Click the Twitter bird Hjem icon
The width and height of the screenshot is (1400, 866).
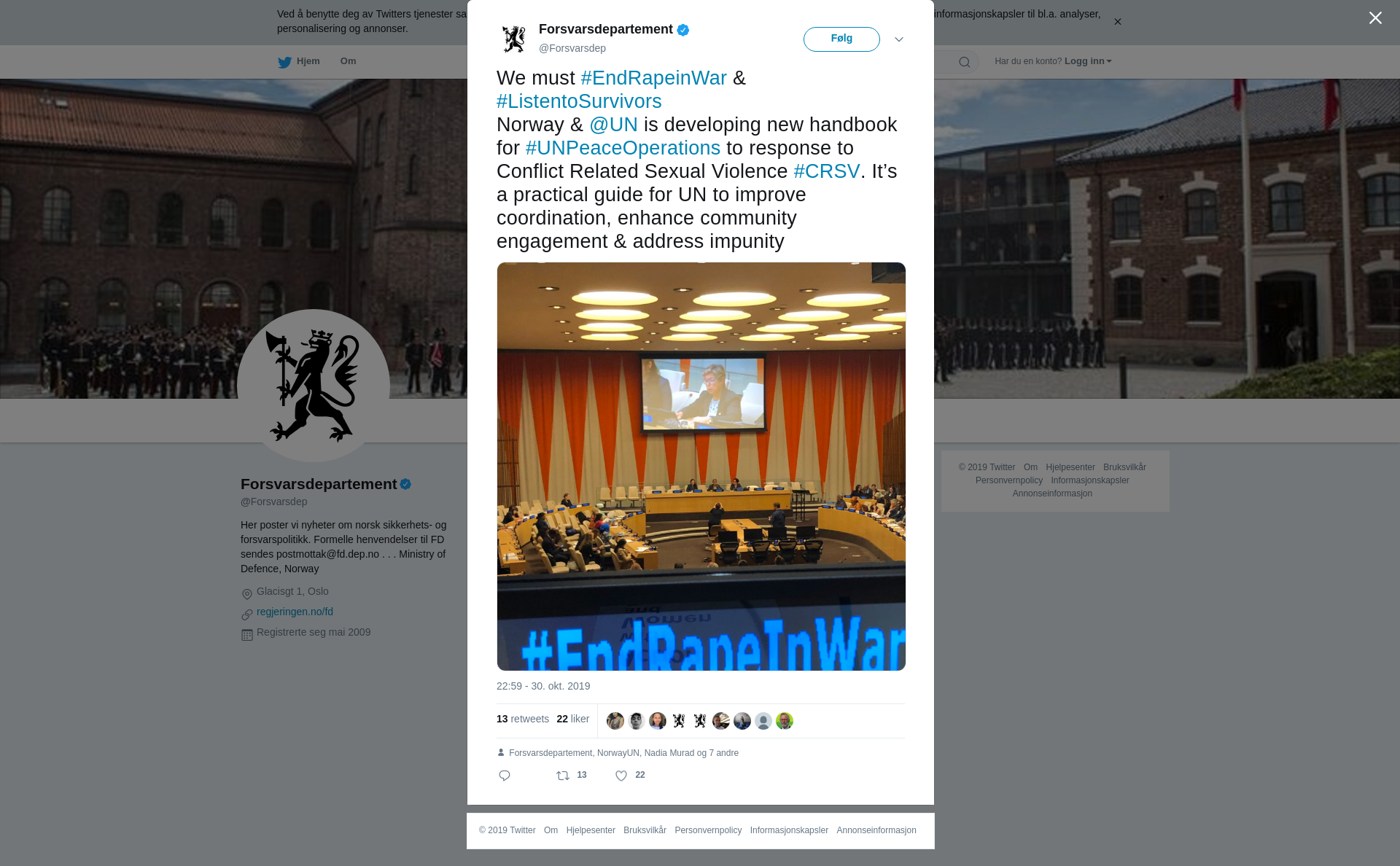point(284,62)
